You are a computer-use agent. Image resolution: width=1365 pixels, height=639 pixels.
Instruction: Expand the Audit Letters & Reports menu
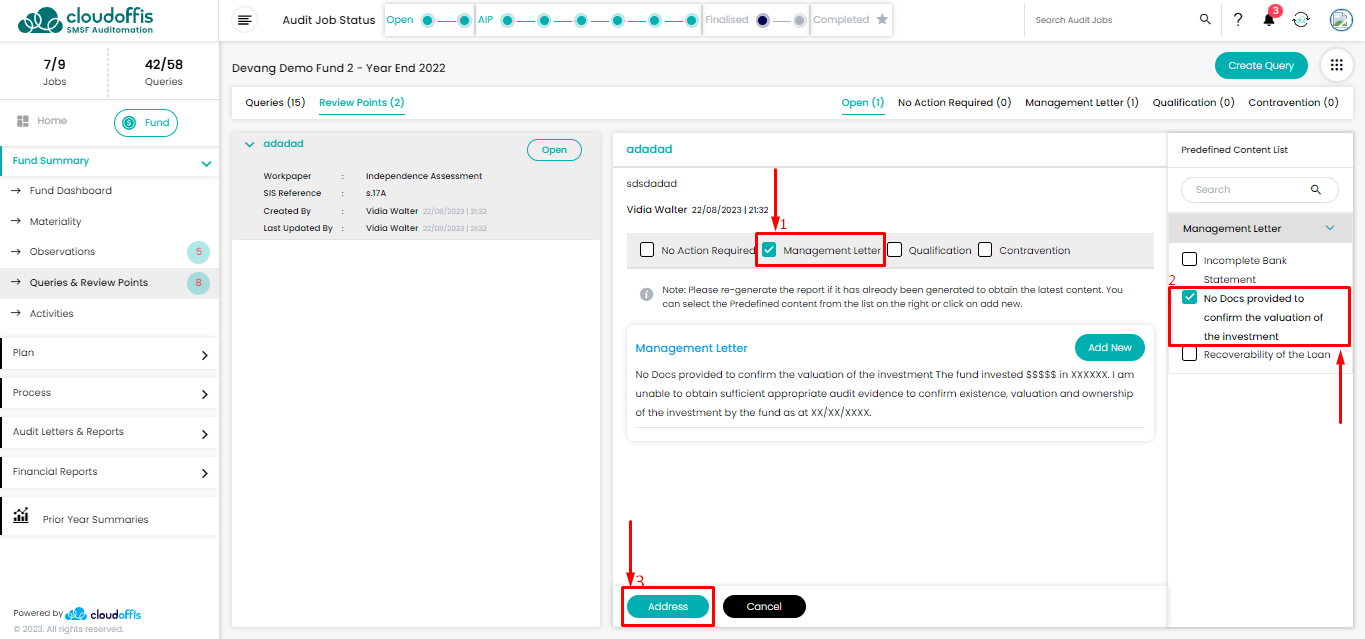[x=205, y=434]
